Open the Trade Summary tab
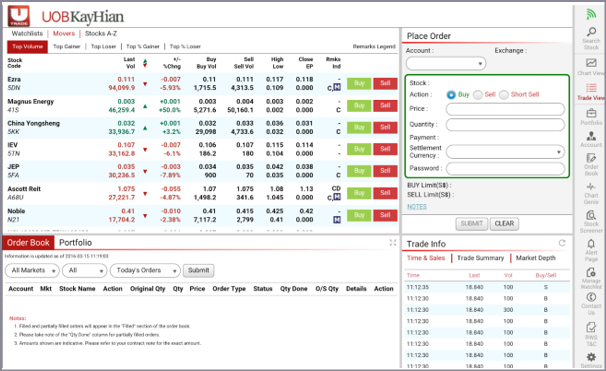606x371 pixels. (480, 258)
